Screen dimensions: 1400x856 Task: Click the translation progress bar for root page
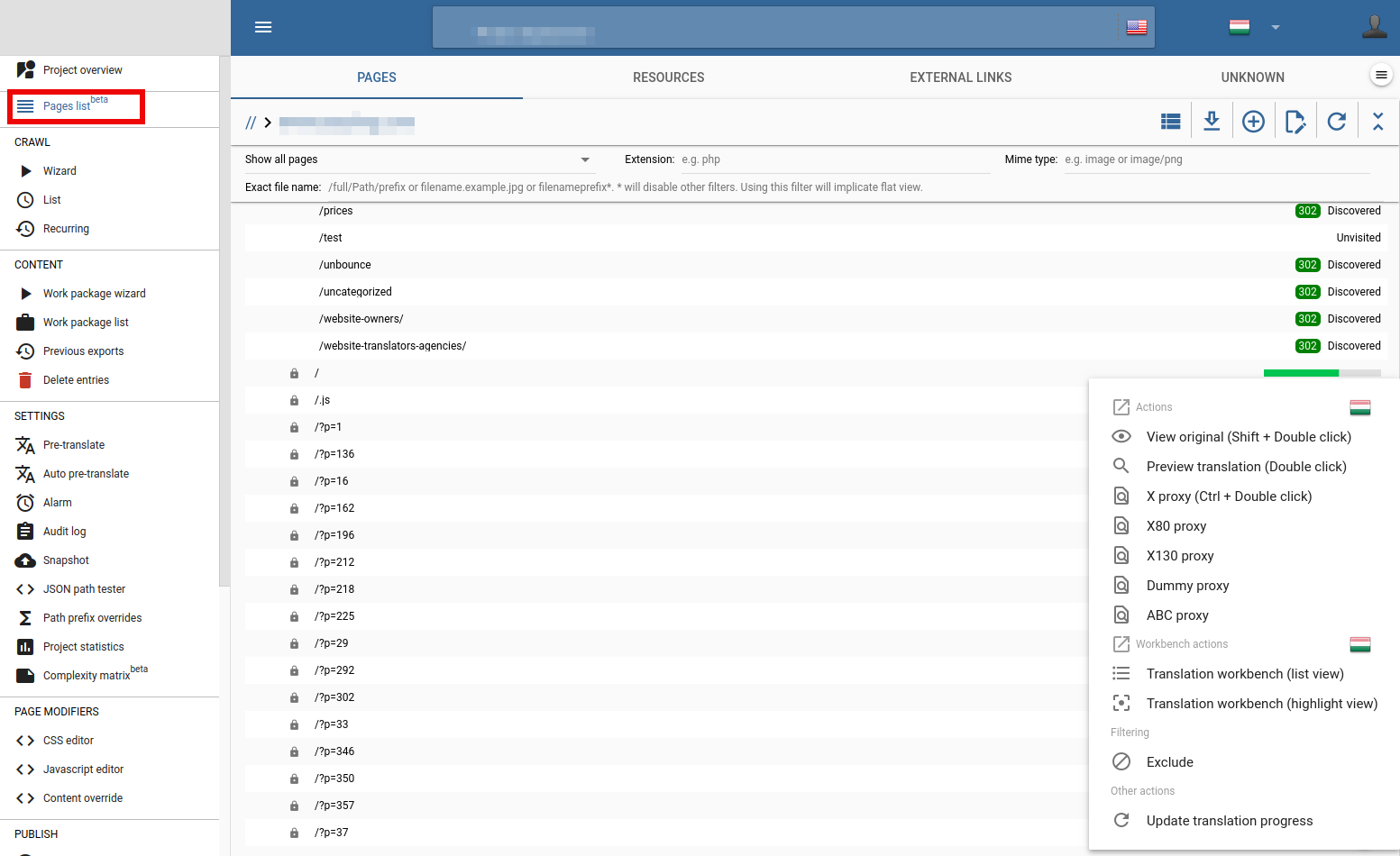point(1322,373)
